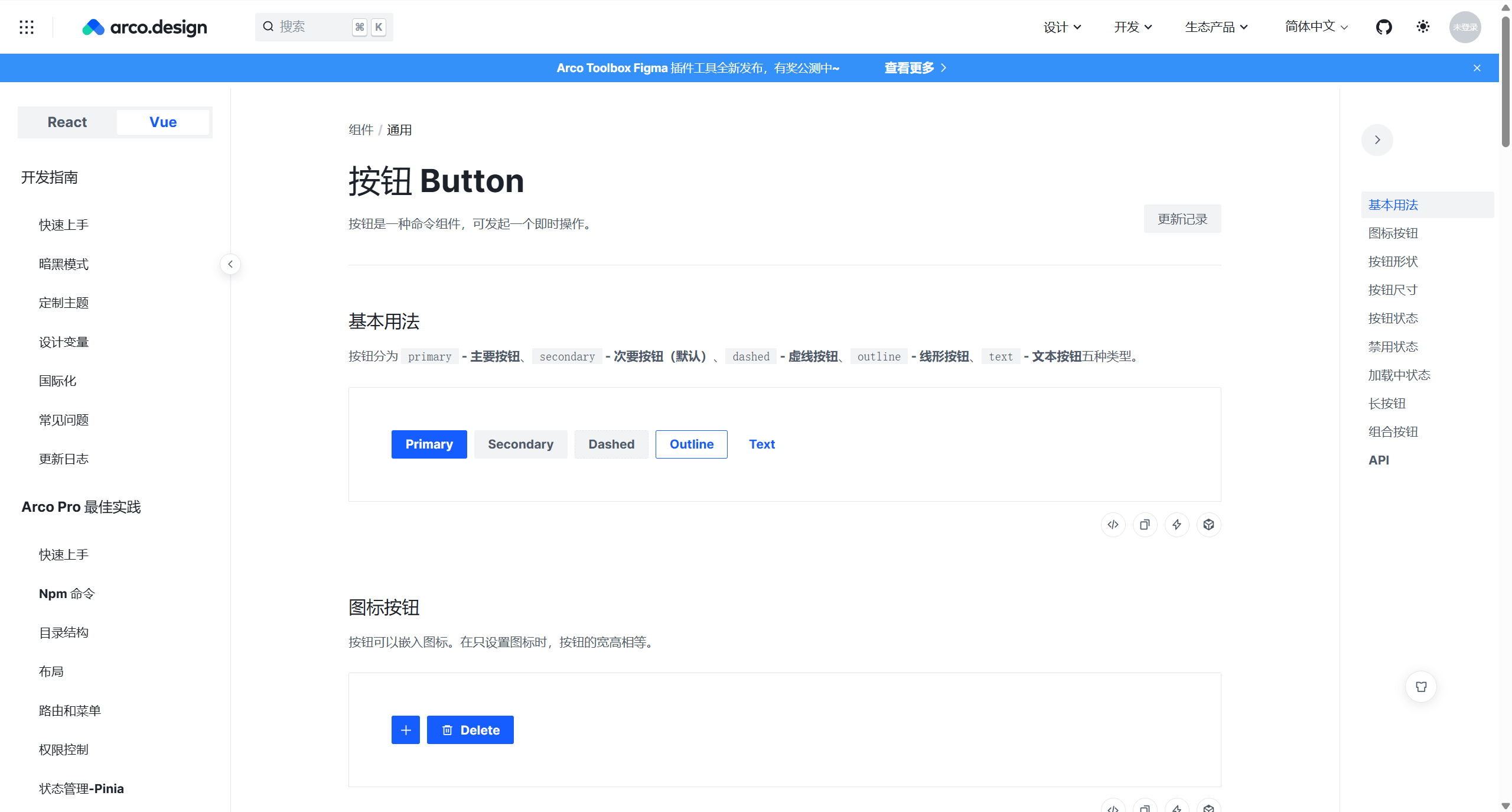Viewport: 1512px width, 812px height.
Task: Toggle the light/dark theme sun icon
Action: pyautogui.click(x=1423, y=27)
